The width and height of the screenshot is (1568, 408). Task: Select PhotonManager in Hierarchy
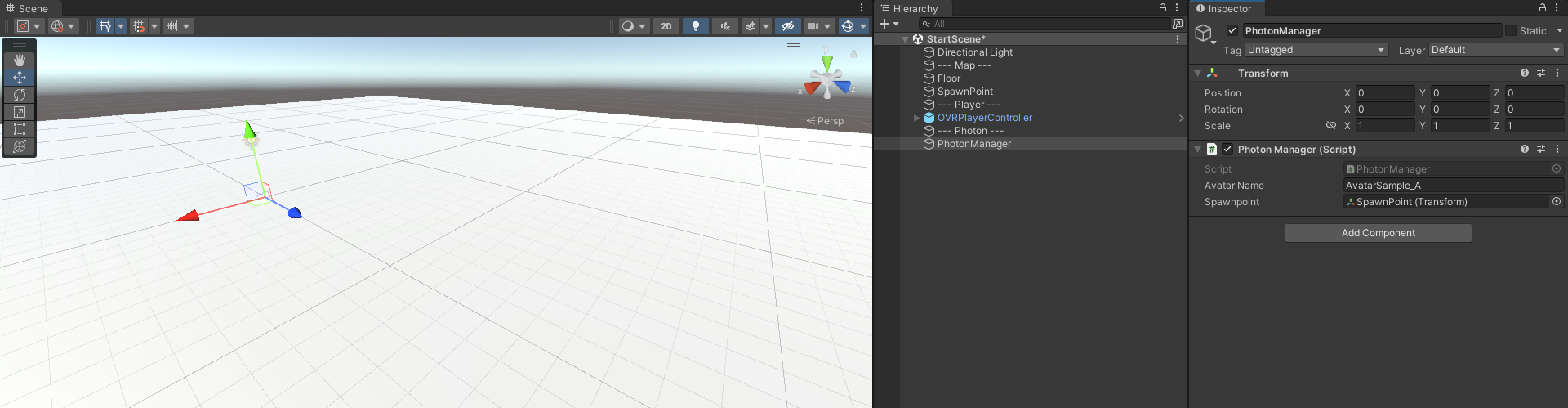click(974, 144)
